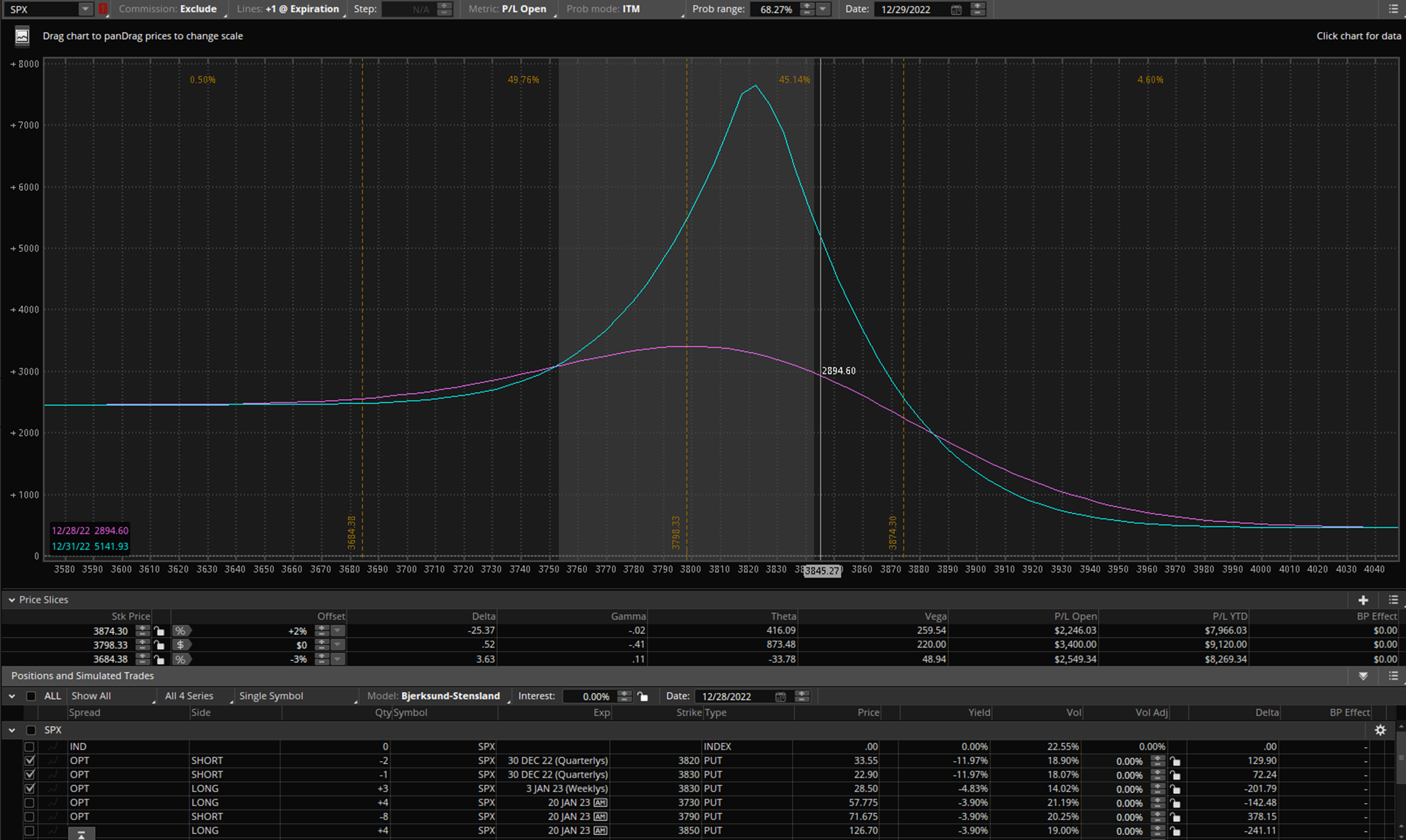Viewport: 1406px width, 840px height.
Task: Toggle the ALL positions checkbox
Action: (31, 696)
